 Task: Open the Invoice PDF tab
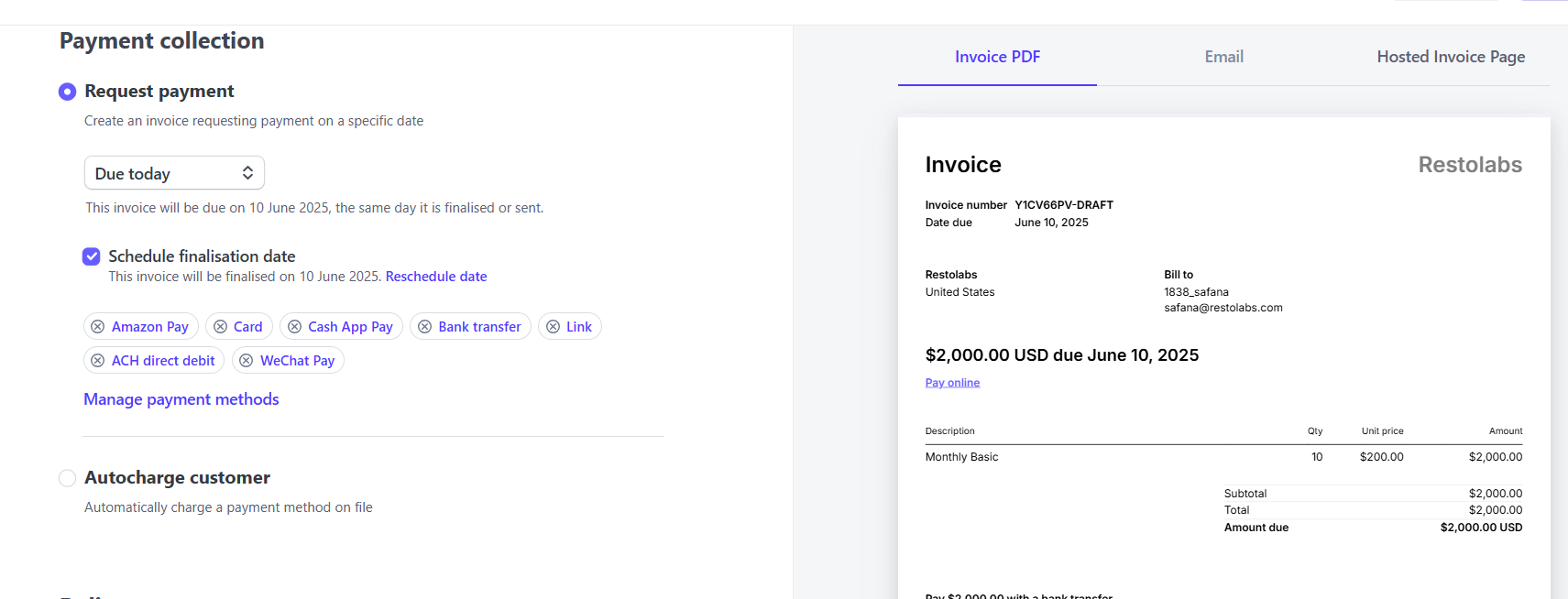[x=997, y=57]
